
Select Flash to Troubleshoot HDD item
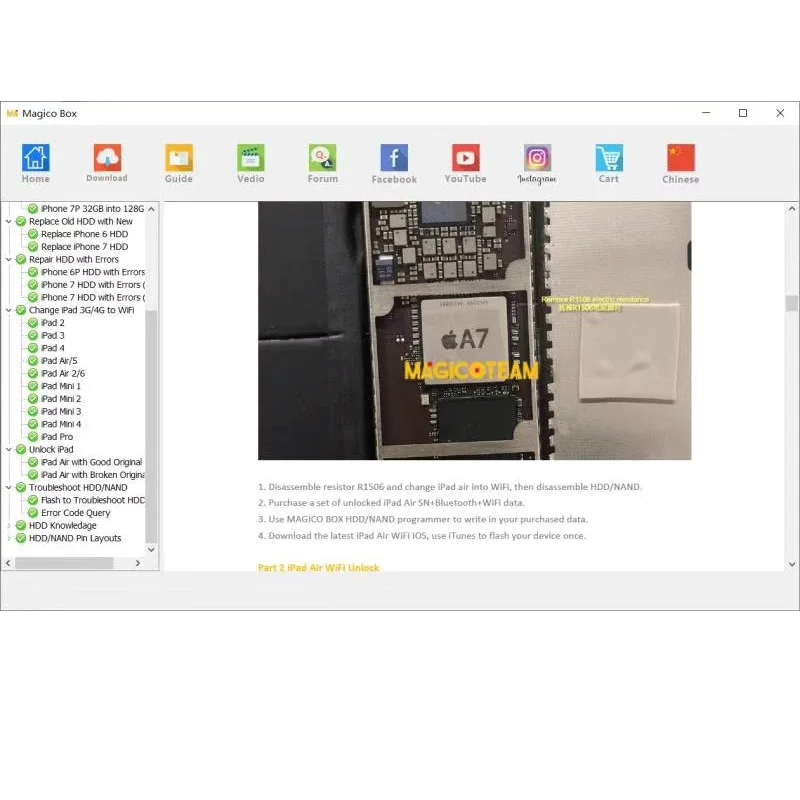[93, 501]
